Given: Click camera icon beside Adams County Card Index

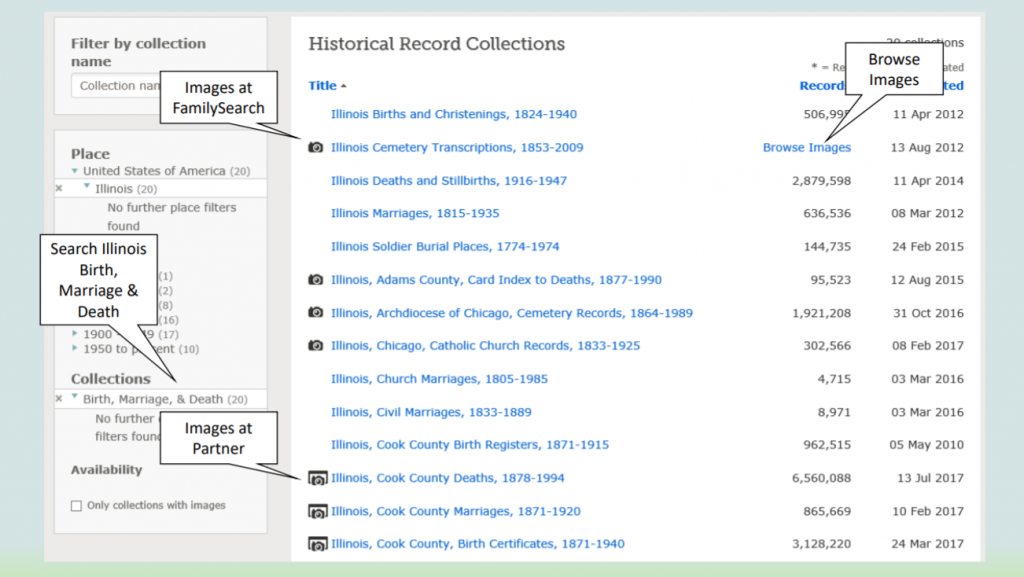Looking at the screenshot, I should click(315, 279).
